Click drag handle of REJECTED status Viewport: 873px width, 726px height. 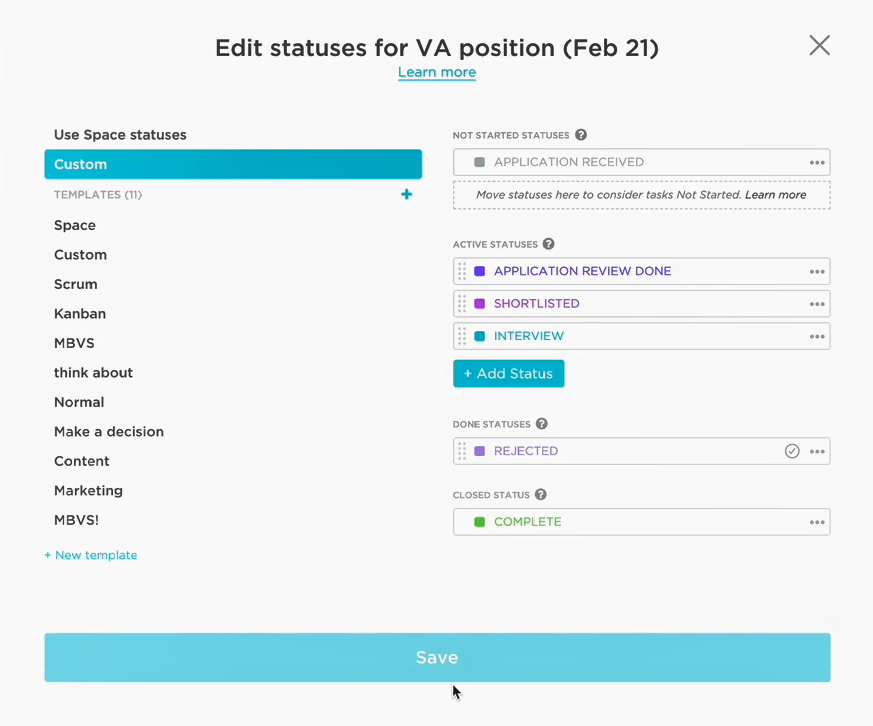click(x=462, y=451)
